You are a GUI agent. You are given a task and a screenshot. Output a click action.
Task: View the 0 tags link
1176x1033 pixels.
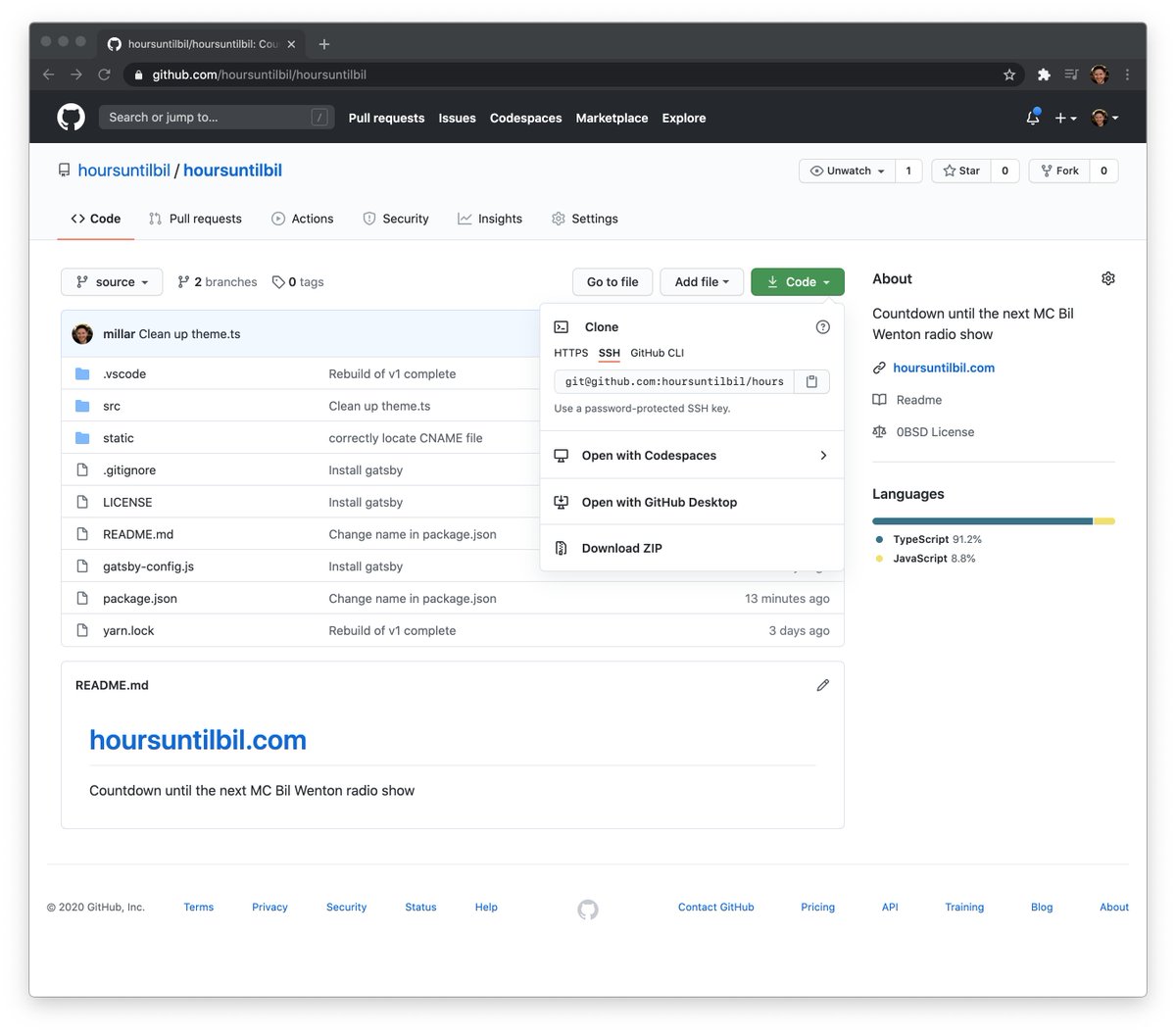[x=298, y=281]
